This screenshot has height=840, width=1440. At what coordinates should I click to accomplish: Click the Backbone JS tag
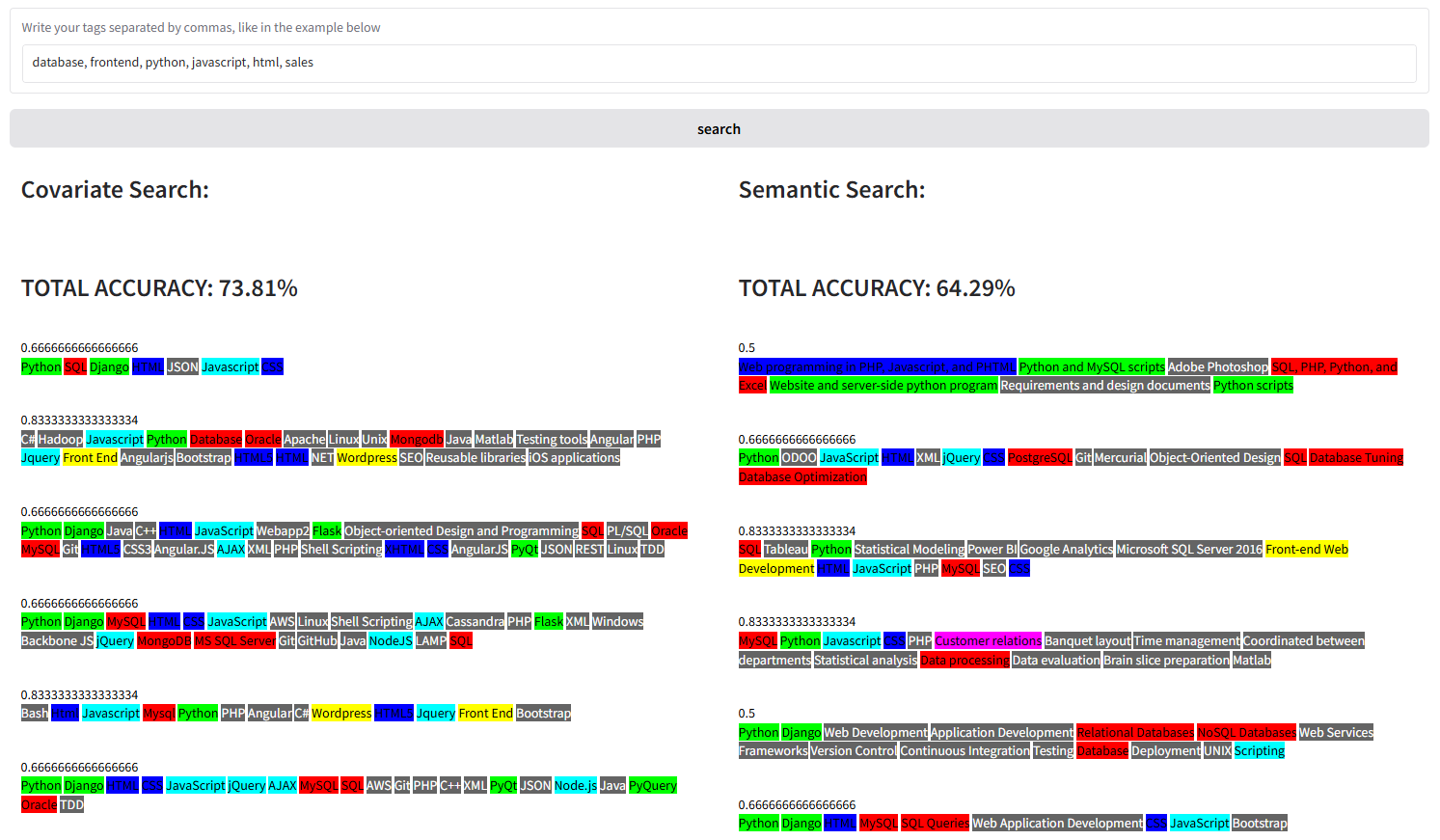[57, 641]
